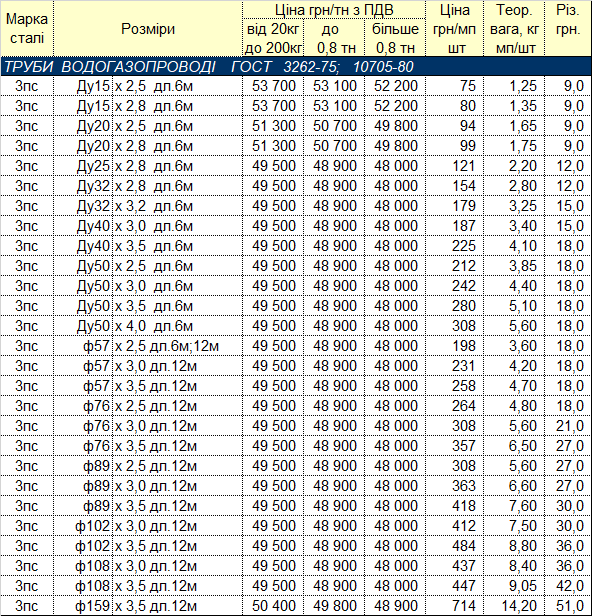Screen dimensions: 592x616
Task: Click the 'Ду25 х 2,8 дл.6м' cell
Action: coord(148,166)
